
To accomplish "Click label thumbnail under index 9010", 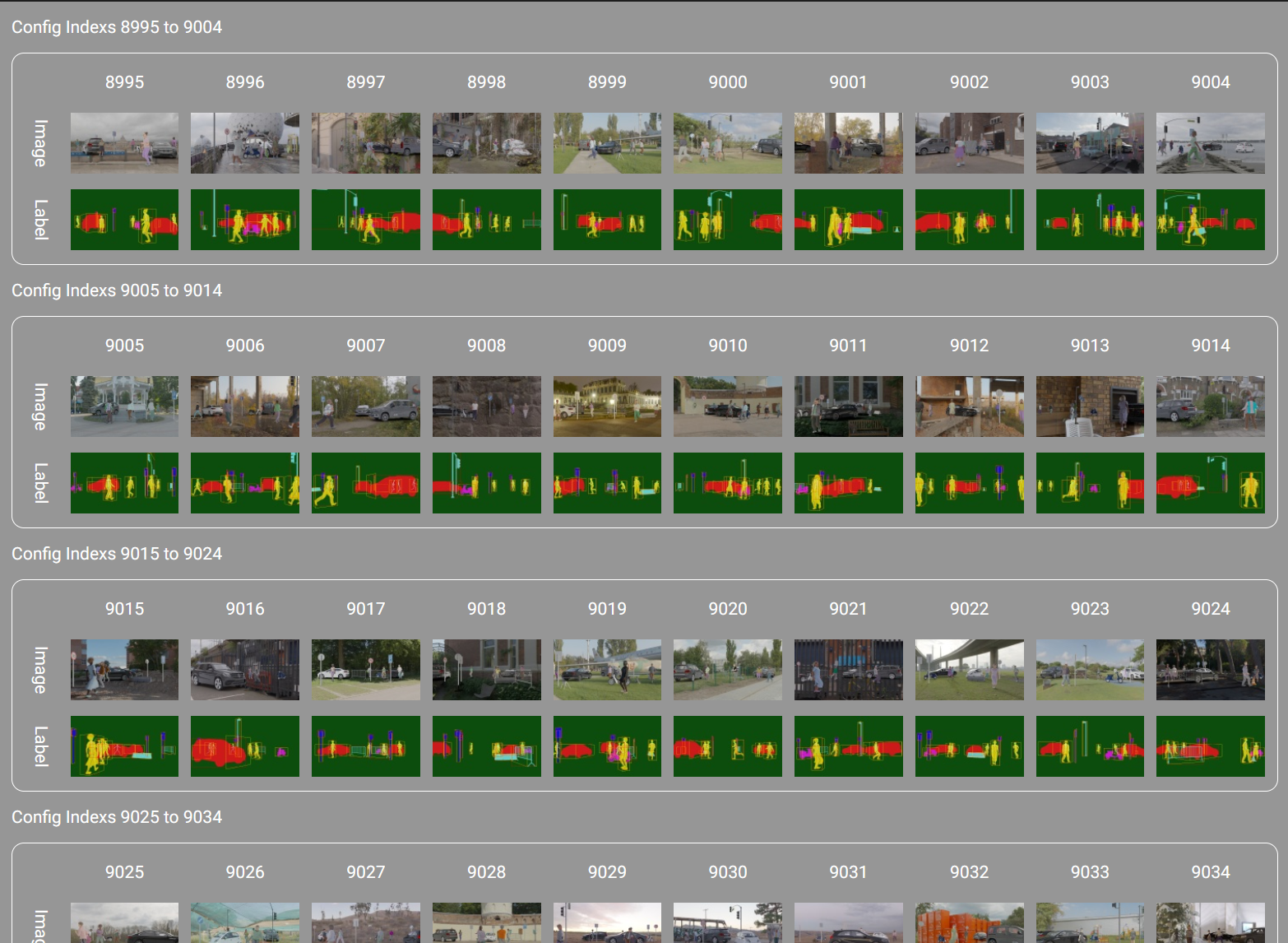I will [x=728, y=483].
